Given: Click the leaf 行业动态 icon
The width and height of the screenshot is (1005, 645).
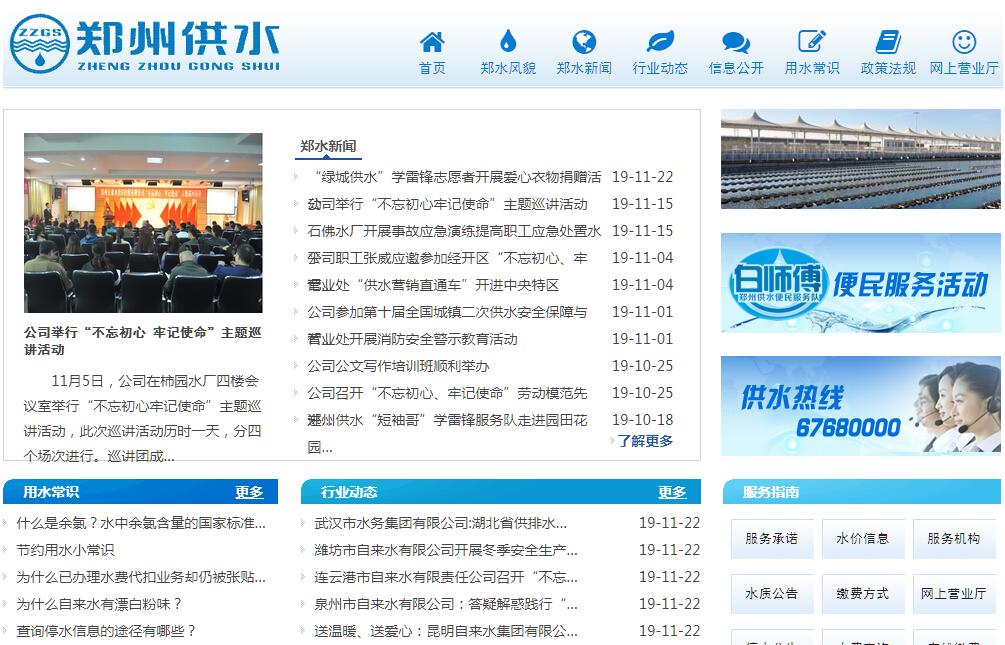Looking at the screenshot, I should 660,42.
